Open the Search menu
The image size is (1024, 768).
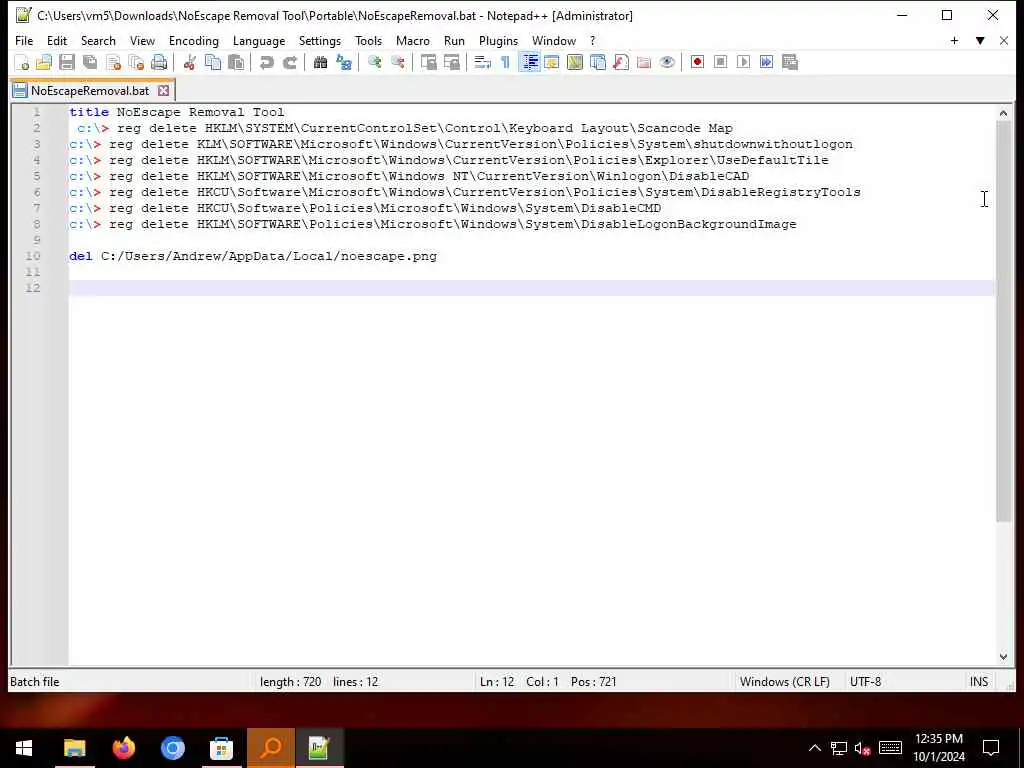[98, 40]
